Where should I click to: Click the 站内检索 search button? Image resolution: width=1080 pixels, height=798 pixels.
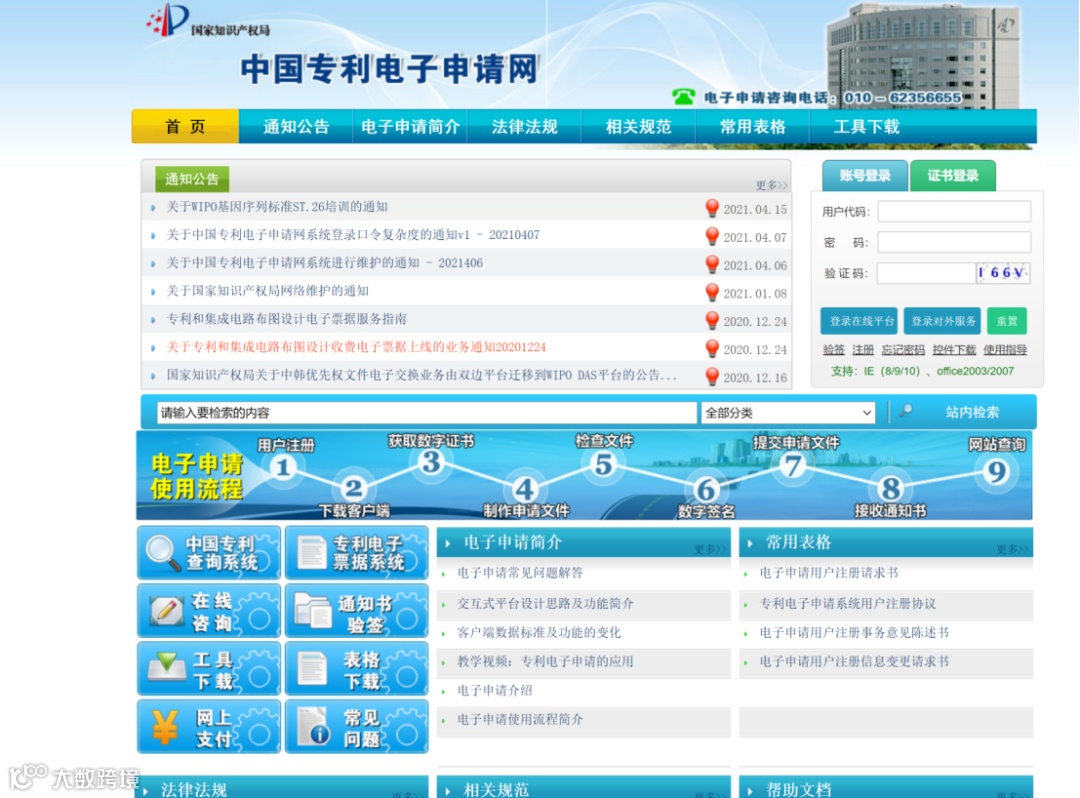(x=972, y=412)
